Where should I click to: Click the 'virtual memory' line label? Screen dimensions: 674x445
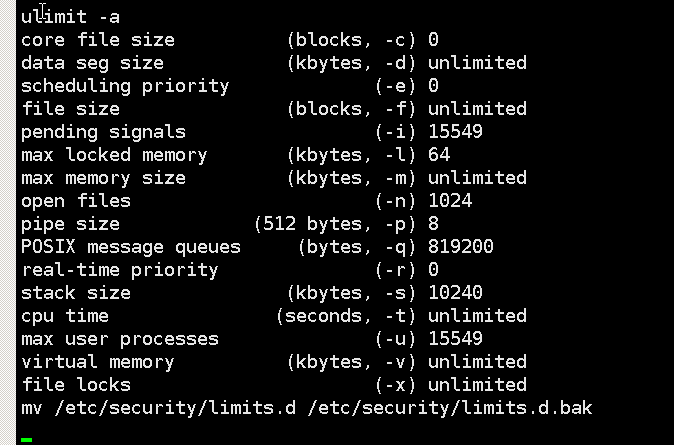pos(98,362)
